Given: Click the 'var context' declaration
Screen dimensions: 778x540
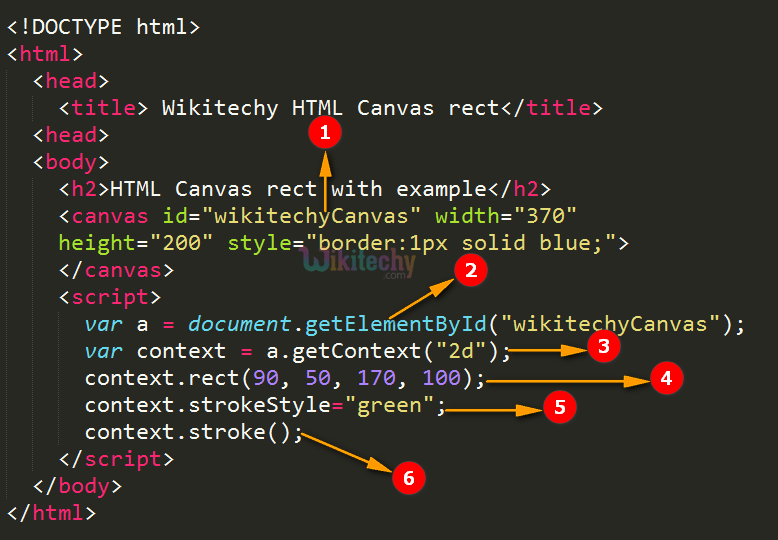Looking at the screenshot, I should [155, 351].
